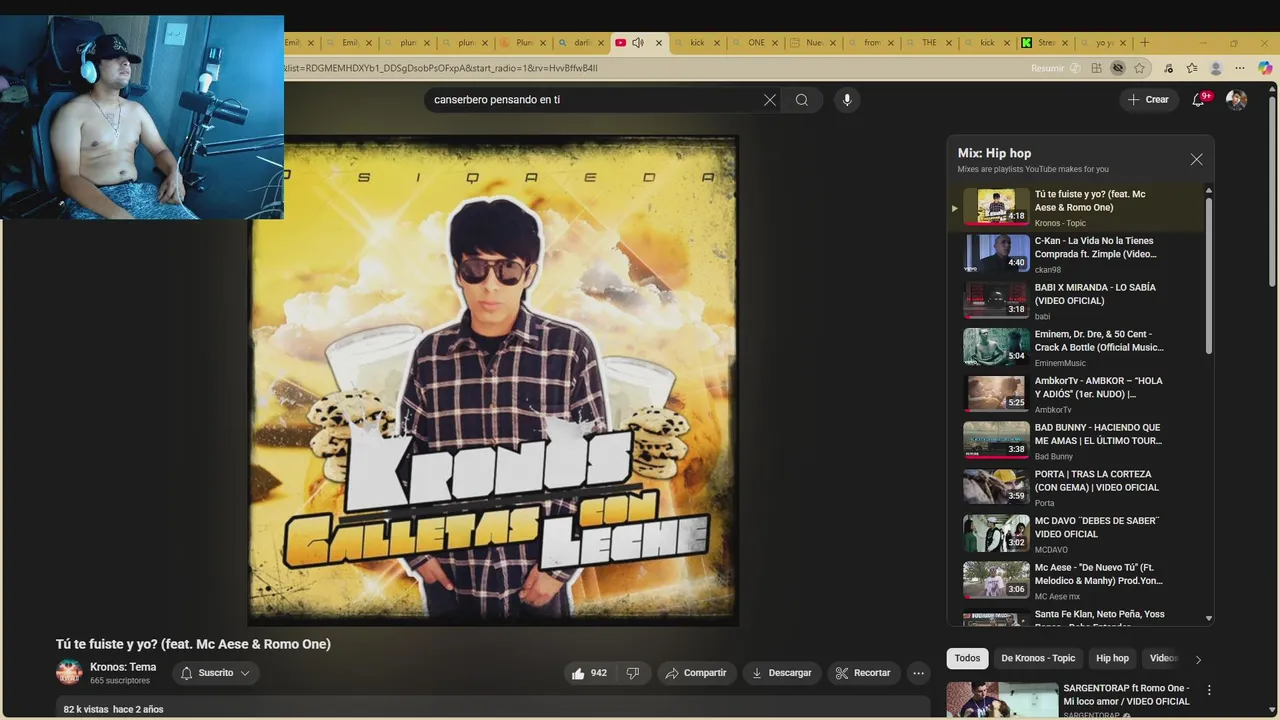Select the Todos filter chip
This screenshot has width=1280, height=720.
[x=967, y=658]
